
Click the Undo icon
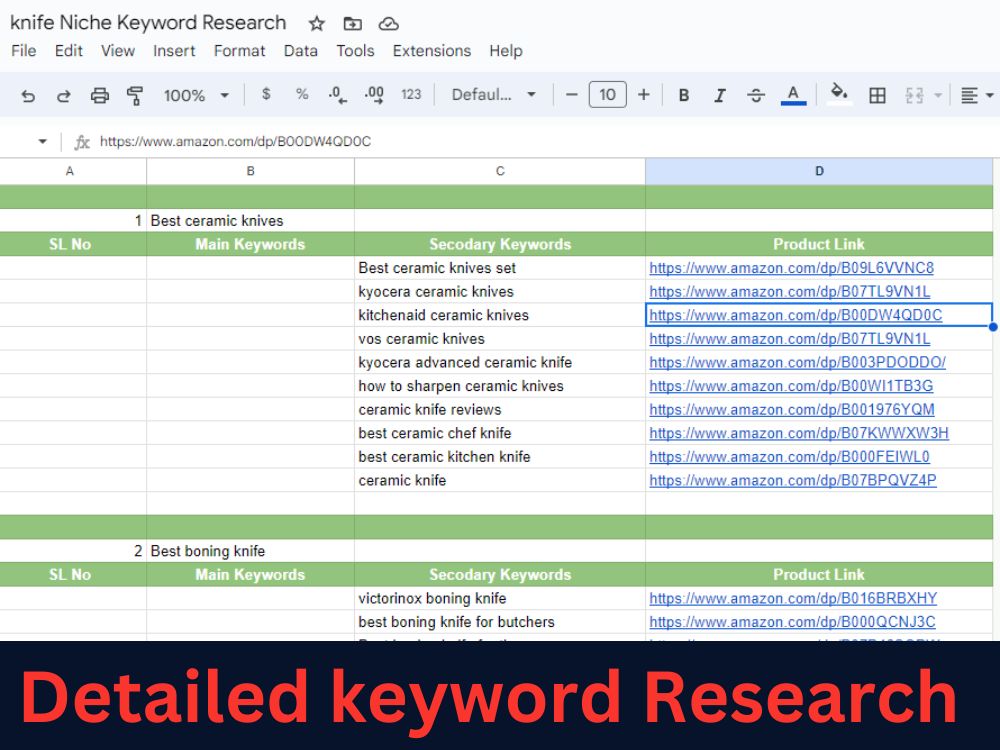pyautogui.click(x=28, y=95)
